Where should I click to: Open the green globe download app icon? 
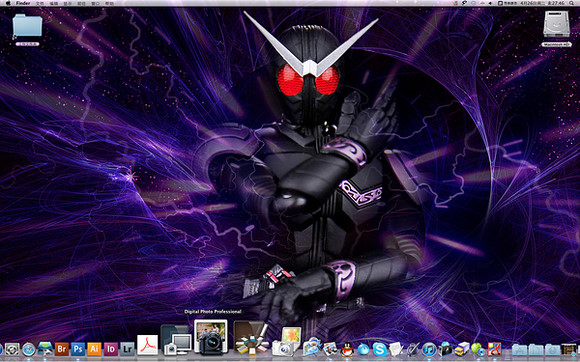coord(478,349)
